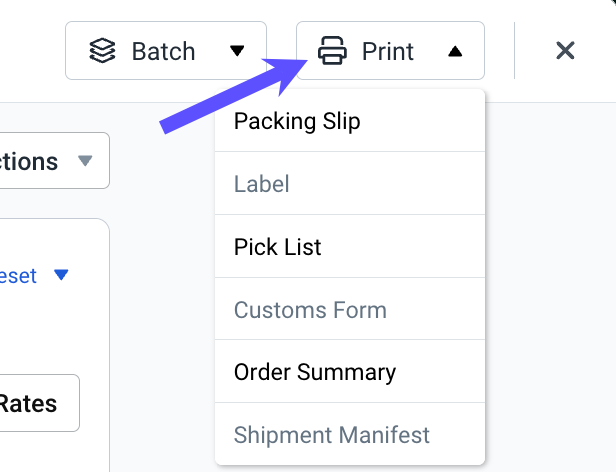Select Pick List menu option

point(278,247)
